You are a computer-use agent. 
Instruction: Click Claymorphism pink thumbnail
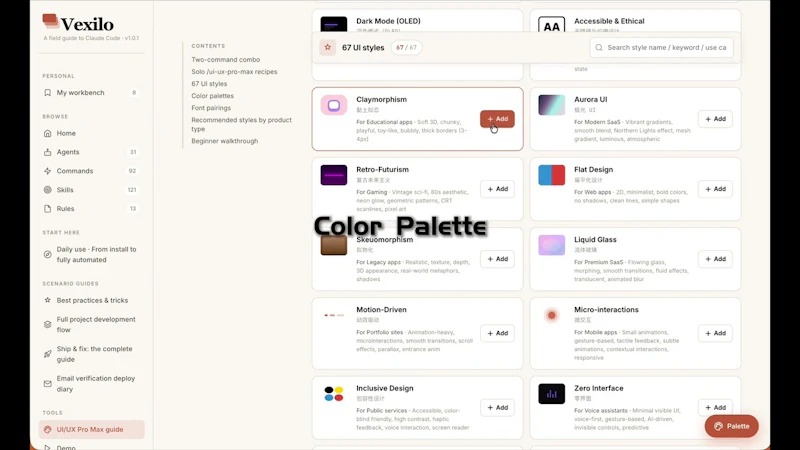334,105
